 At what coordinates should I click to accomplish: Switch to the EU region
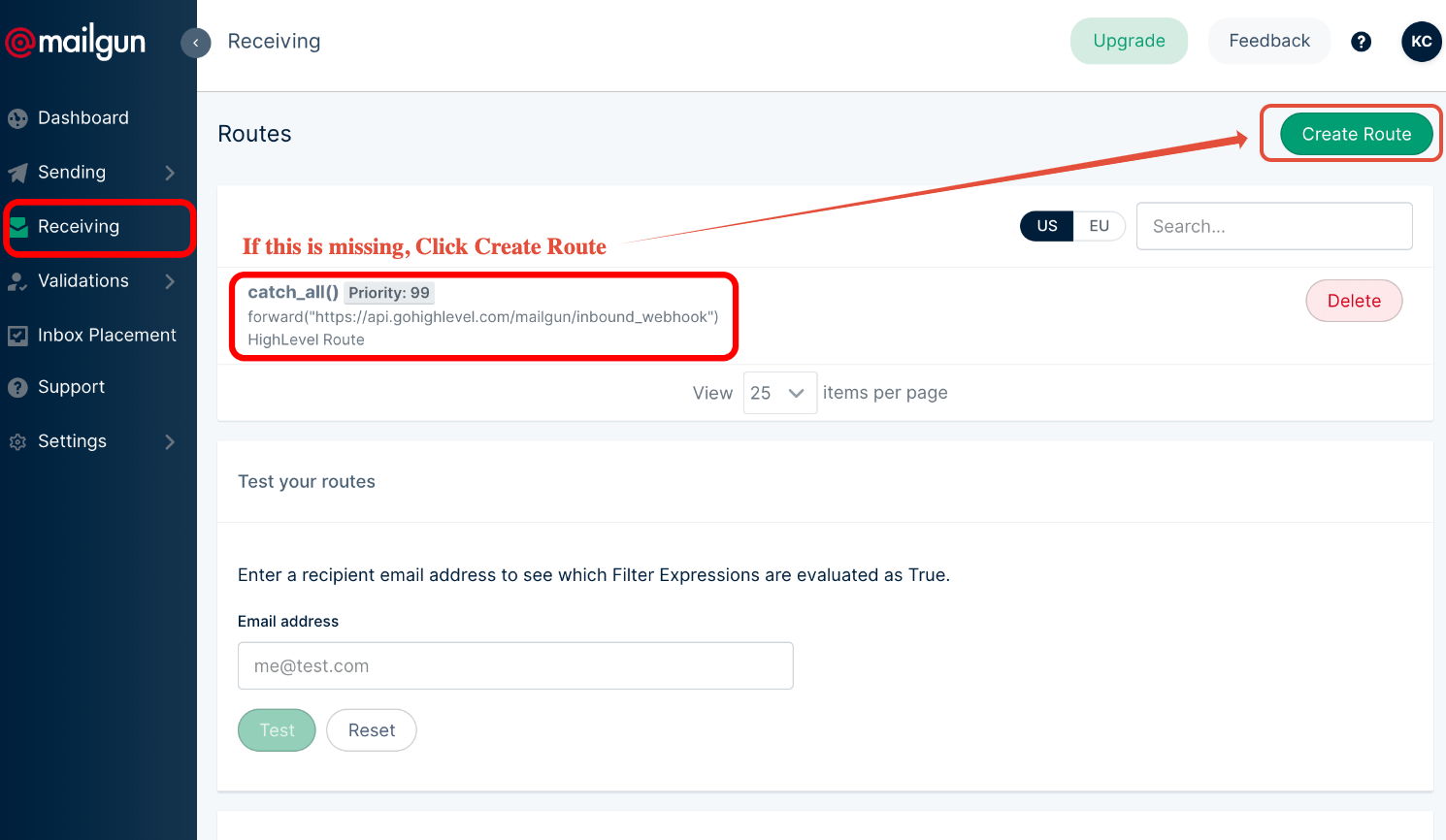pos(1100,225)
